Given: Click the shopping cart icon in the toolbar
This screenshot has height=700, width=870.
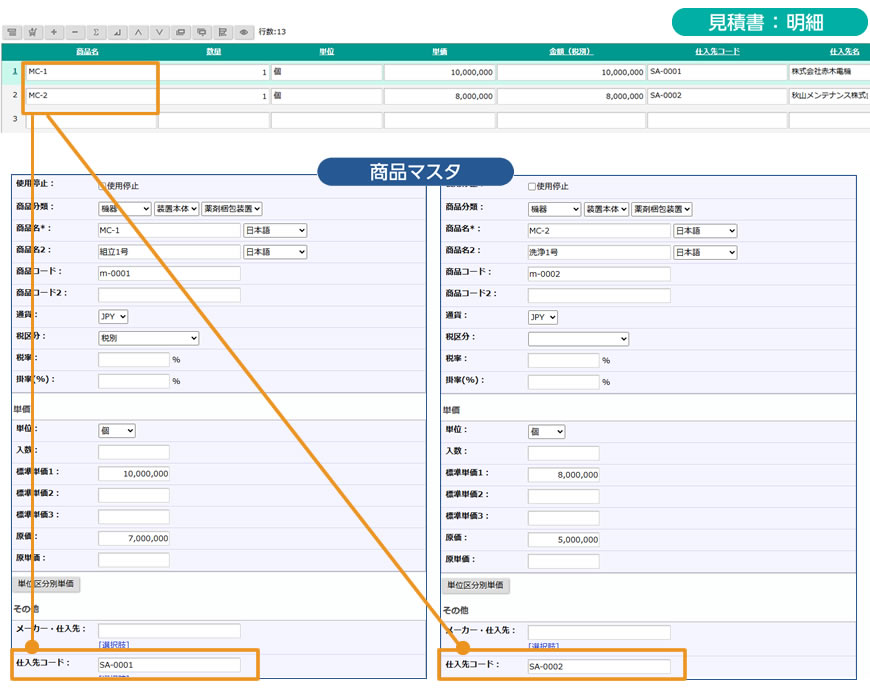Looking at the screenshot, I should pyautogui.click(x=32, y=32).
